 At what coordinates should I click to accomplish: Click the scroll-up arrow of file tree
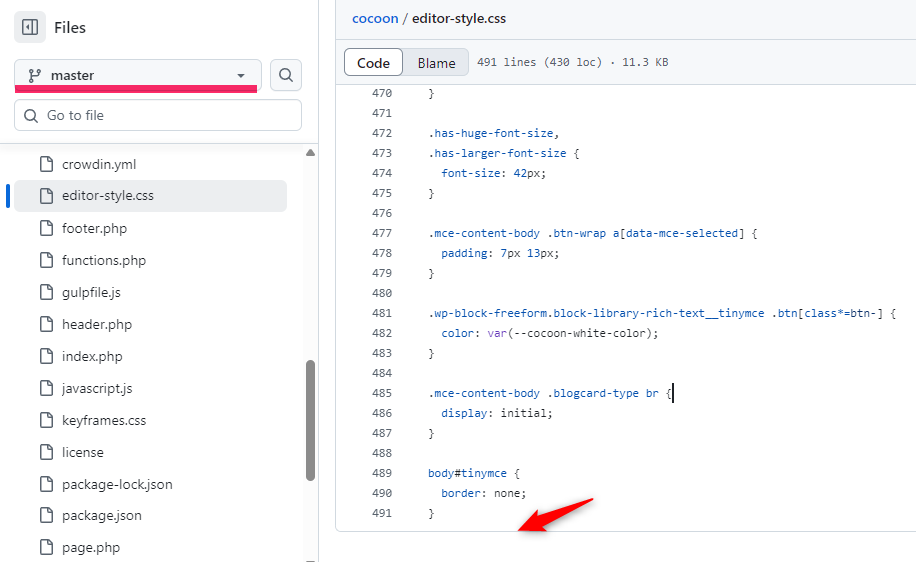[x=310, y=152]
